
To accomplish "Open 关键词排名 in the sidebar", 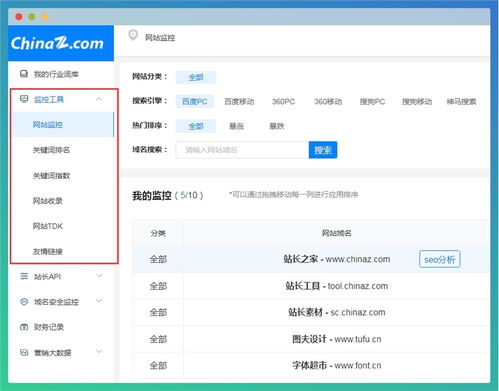I will 51,150.
